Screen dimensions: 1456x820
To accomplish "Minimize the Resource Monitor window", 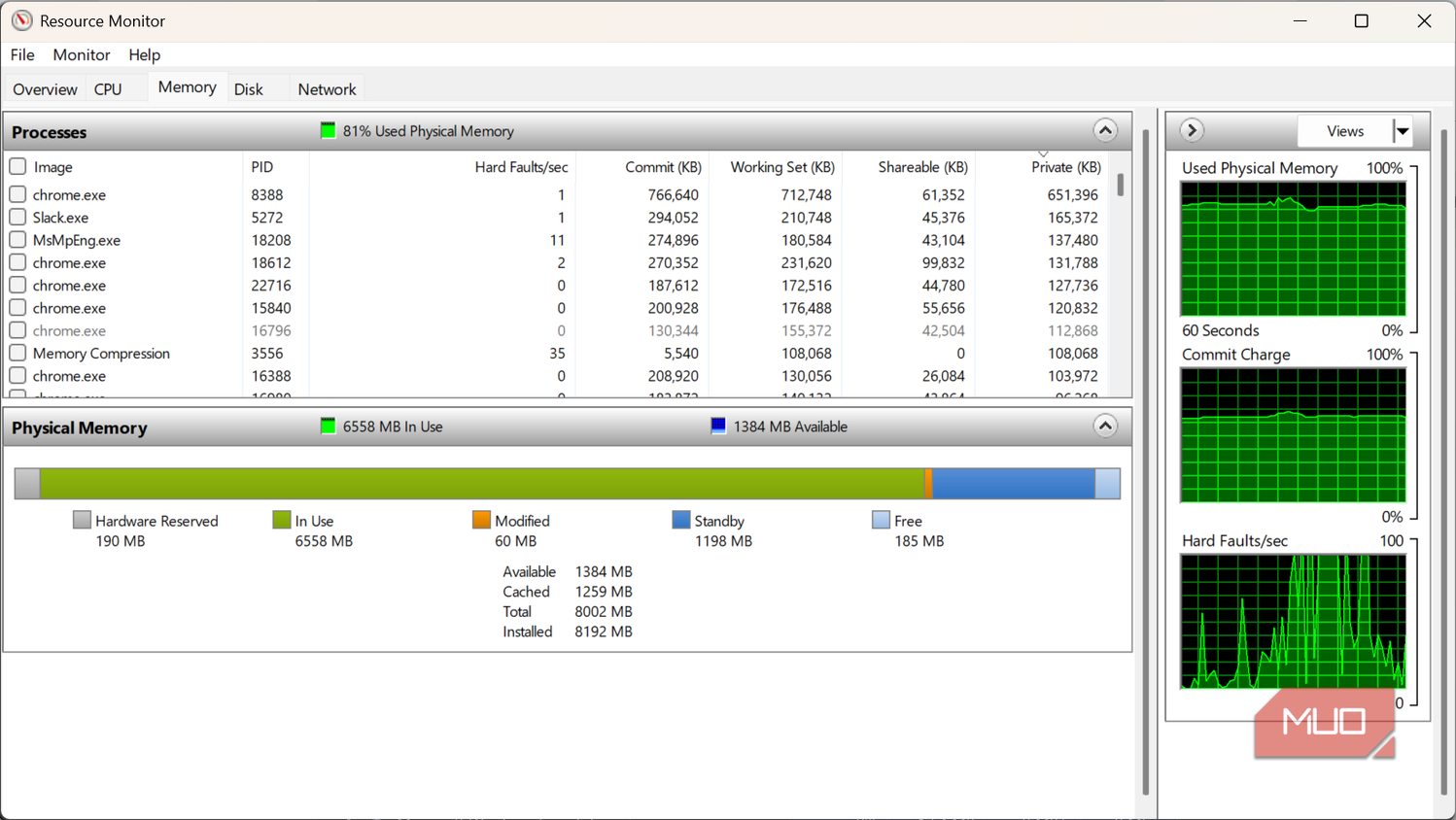I will (1300, 20).
